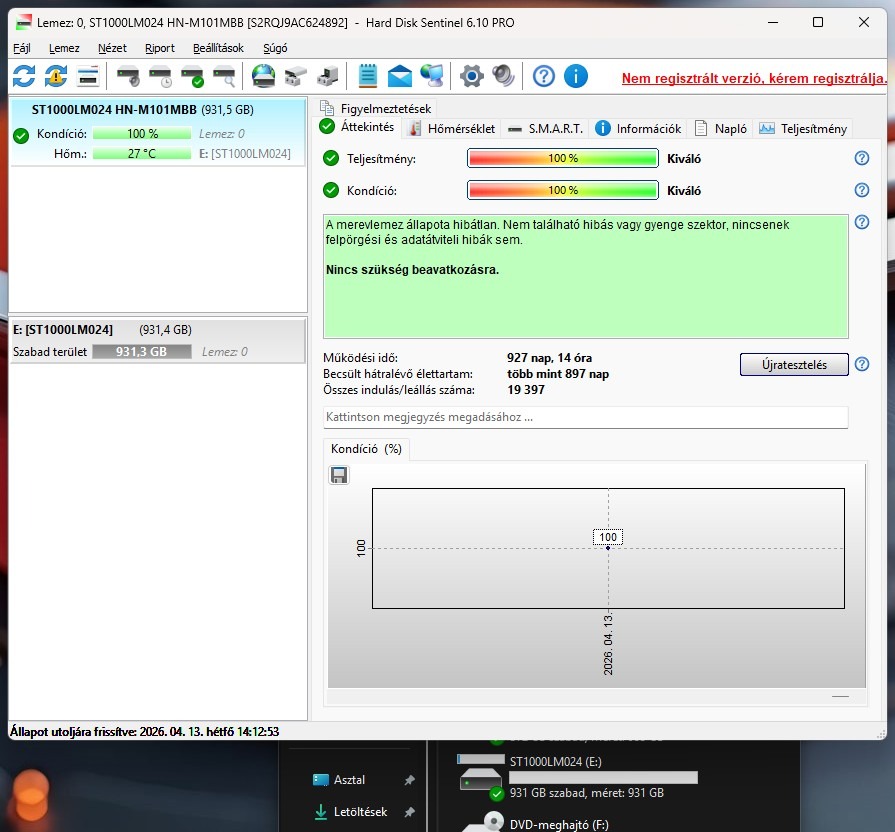Screen dimensions: 895x832
Task: Click the help icon beside Teljesítmény bar
Action: coord(862,158)
